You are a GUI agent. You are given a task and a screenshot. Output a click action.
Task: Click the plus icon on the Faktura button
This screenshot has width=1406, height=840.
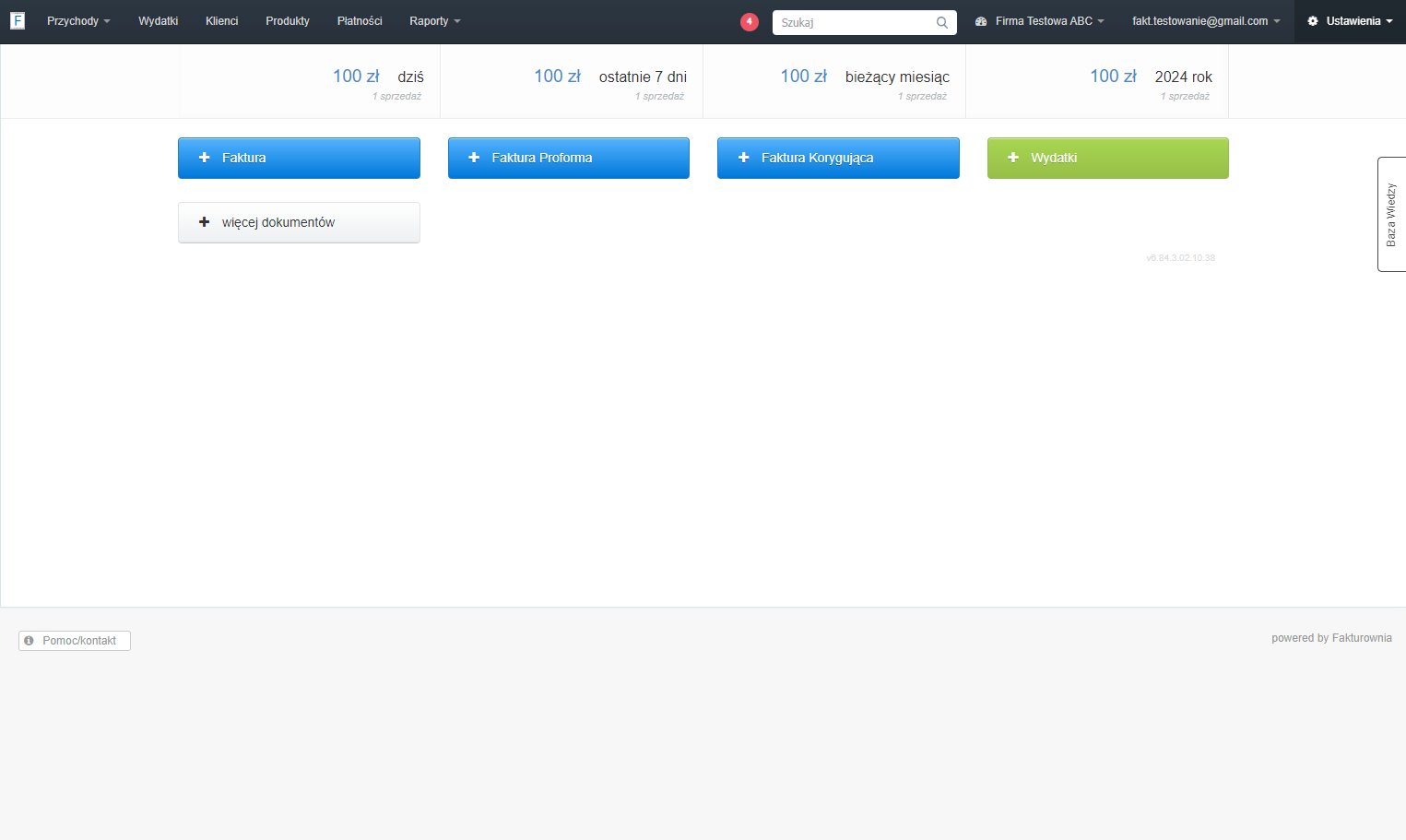click(x=205, y=158)
